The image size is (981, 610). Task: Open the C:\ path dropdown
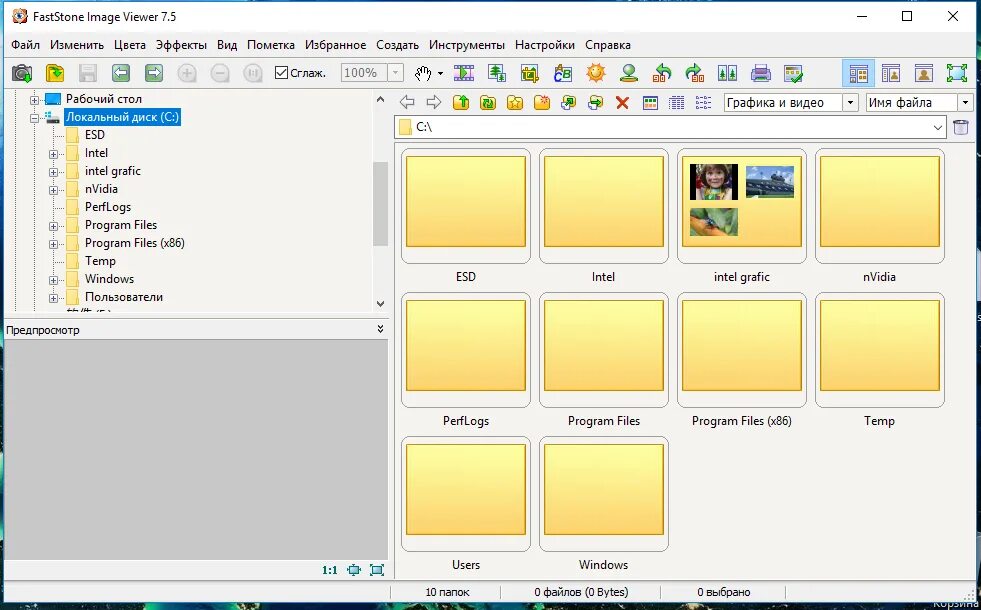click(x=937, y=128)
